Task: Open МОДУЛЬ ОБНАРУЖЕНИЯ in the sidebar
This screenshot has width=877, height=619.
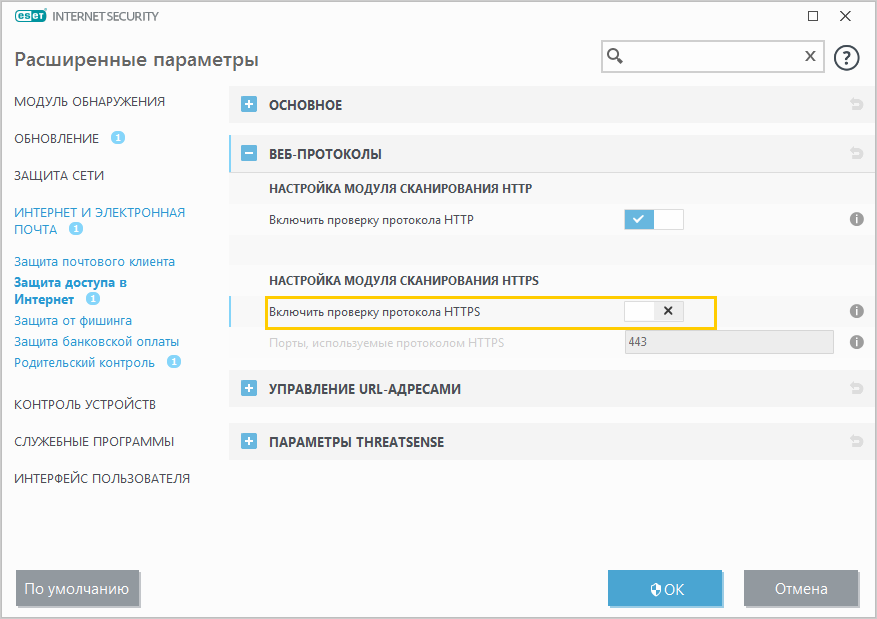Action: pos(90,101)
